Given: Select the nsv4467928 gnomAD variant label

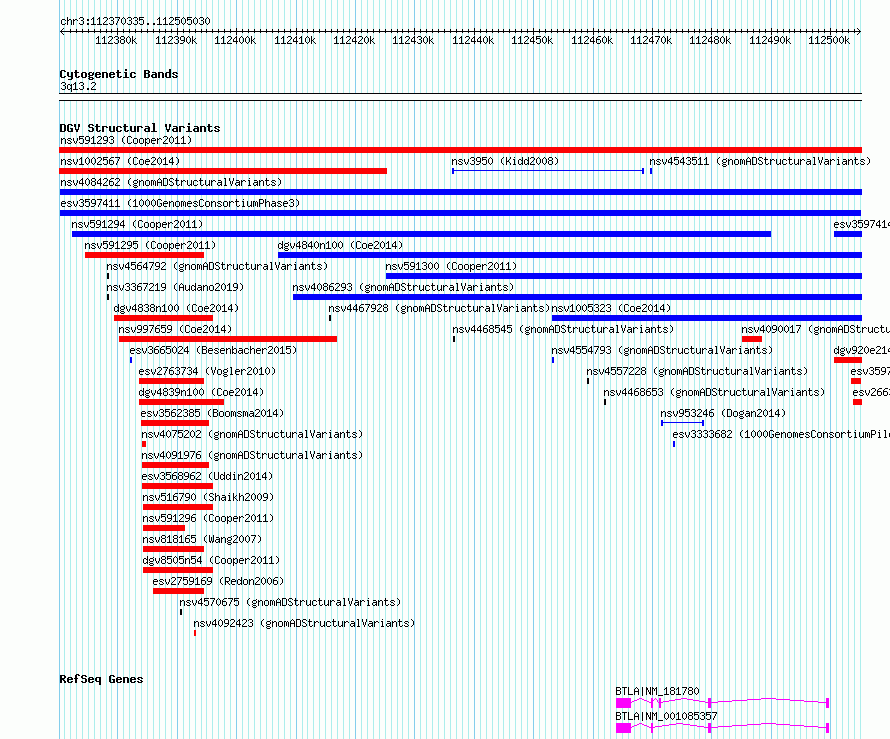Looking at the screenshot, I should click(x=439, y=308).
